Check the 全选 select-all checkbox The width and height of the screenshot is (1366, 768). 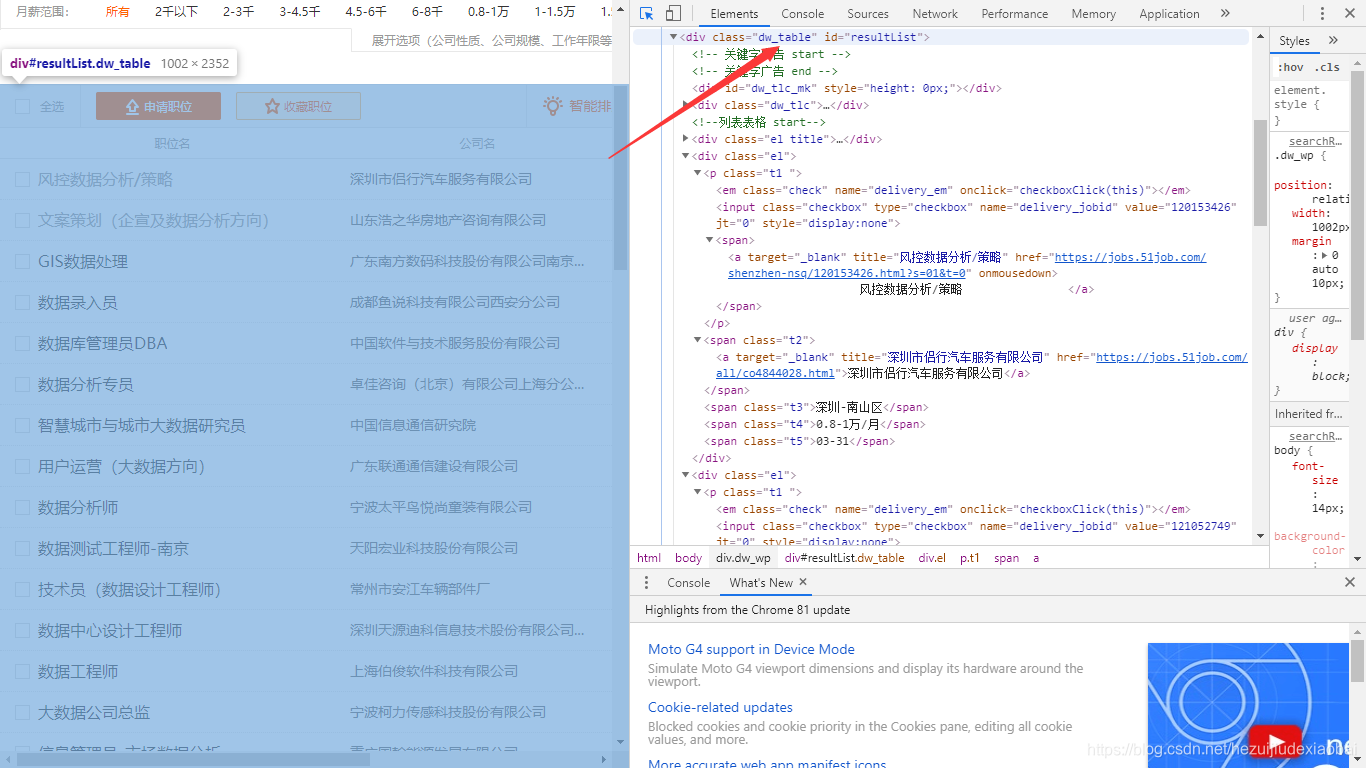point(23,106)
